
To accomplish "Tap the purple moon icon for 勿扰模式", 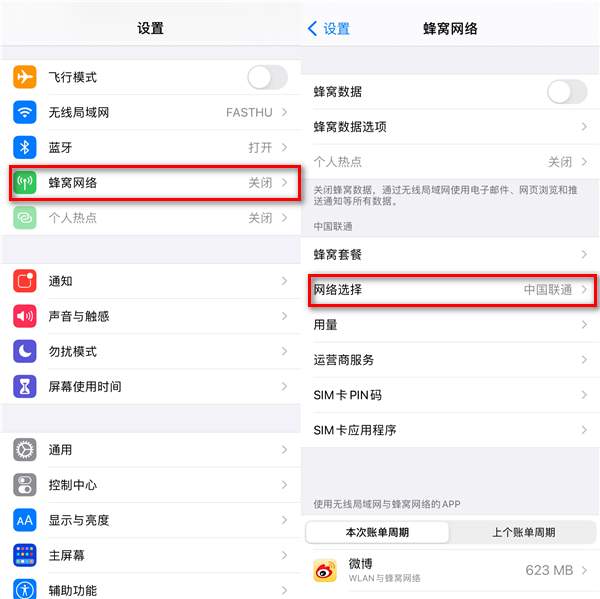I will (x=25, y=351).
